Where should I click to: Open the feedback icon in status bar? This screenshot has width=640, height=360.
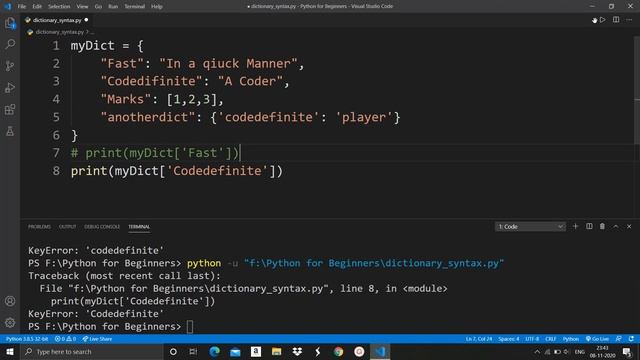point(619,339)
